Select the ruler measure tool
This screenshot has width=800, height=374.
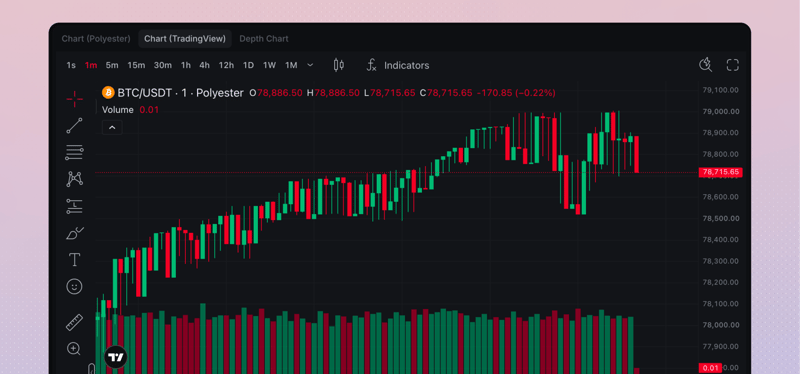coord(74,322)
